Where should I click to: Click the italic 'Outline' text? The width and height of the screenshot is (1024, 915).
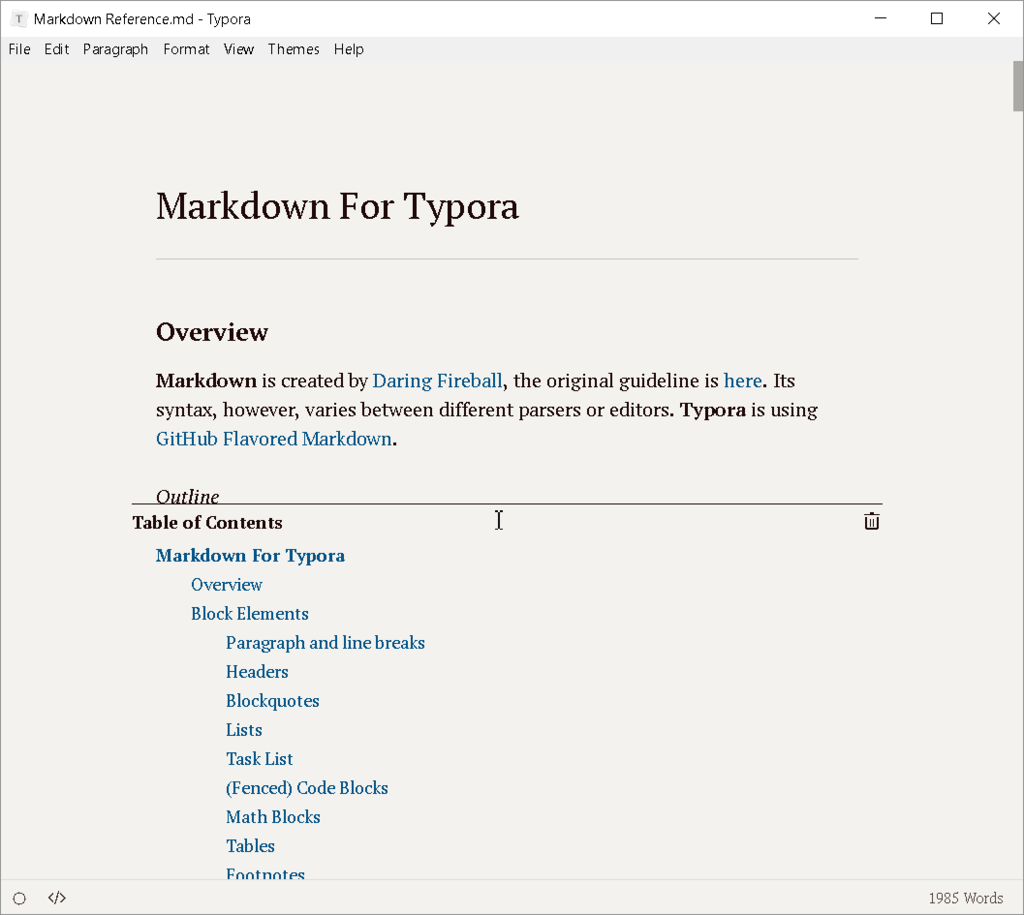click(x=187, y=496)
